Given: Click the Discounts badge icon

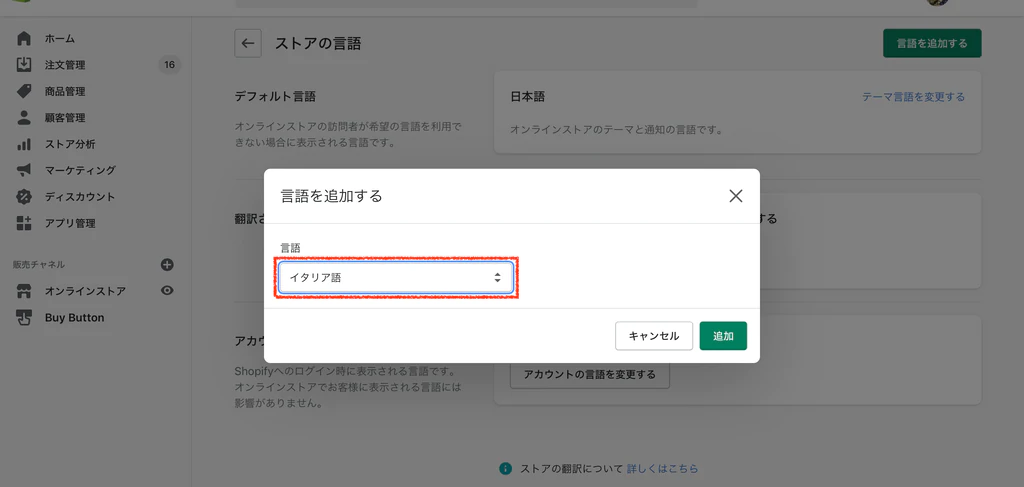Looking at the screenshot, I should (x=24, y=196).
